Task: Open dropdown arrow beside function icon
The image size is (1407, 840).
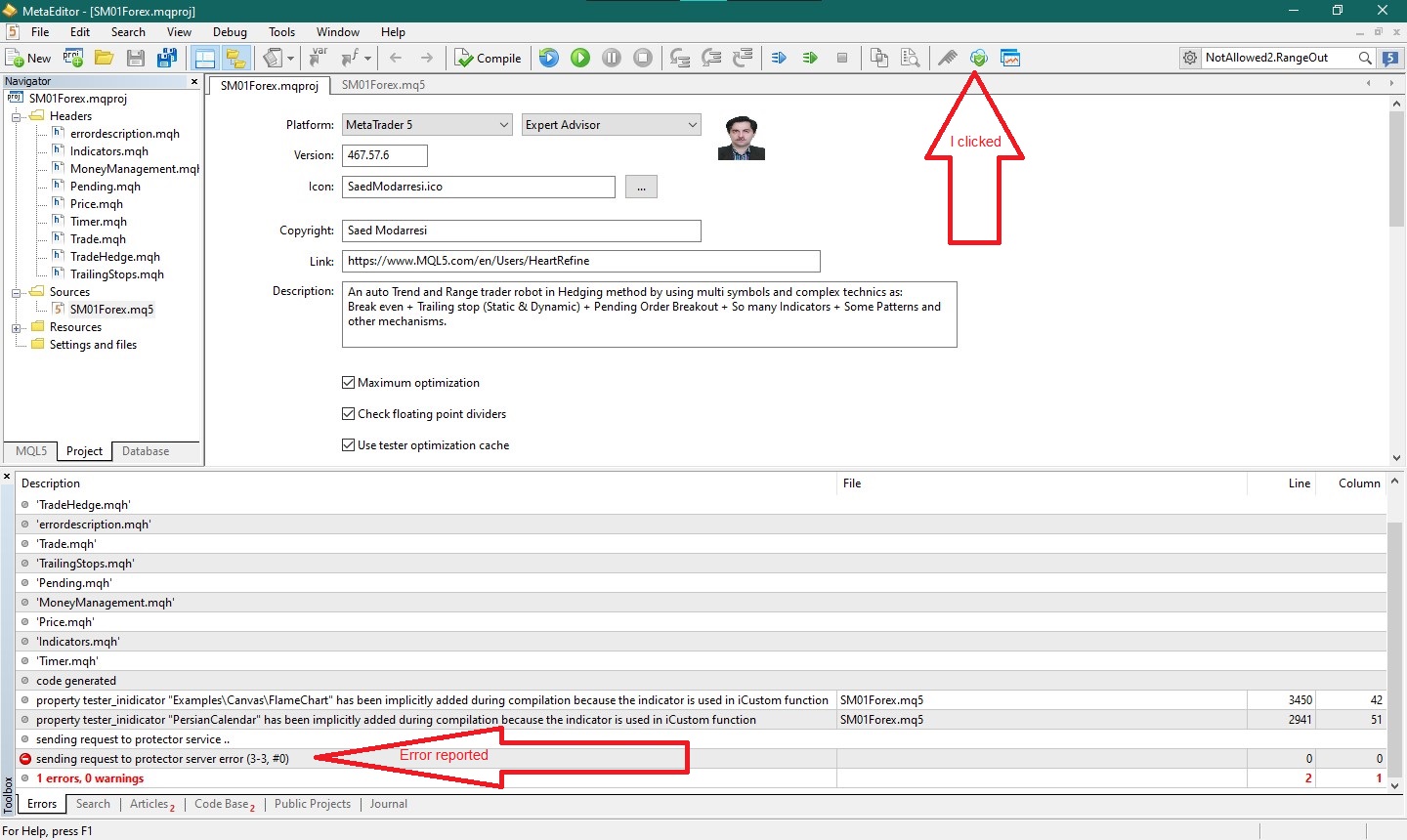Action: click(x=367, y=59)
